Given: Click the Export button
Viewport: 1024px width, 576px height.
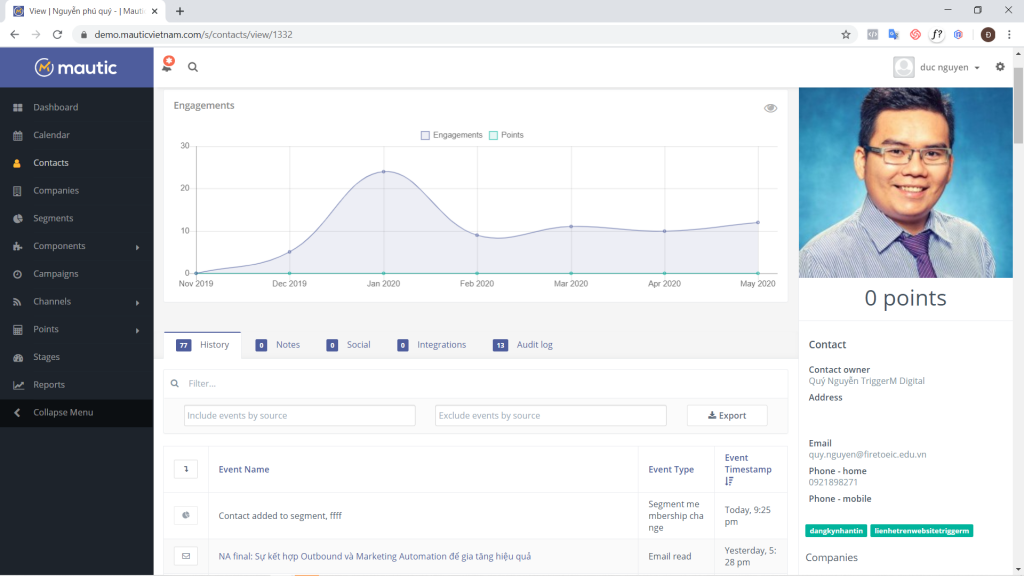Looking at the screenshot, I should (x=727, y=415).
